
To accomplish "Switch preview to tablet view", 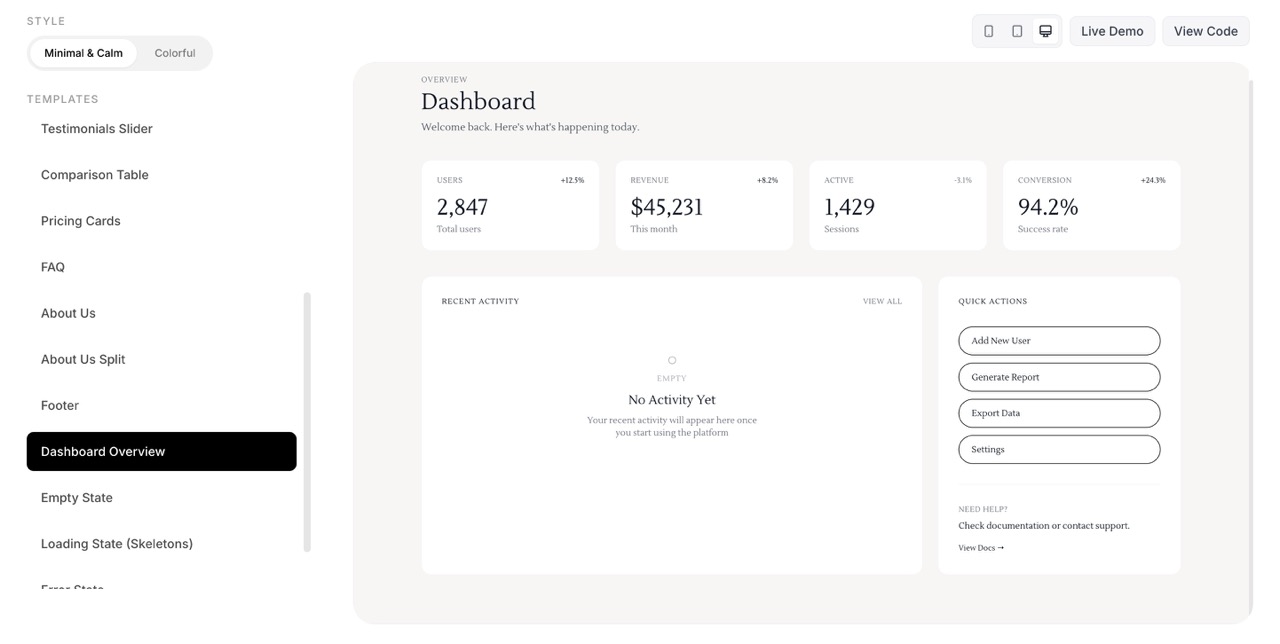I will 1016,31.
